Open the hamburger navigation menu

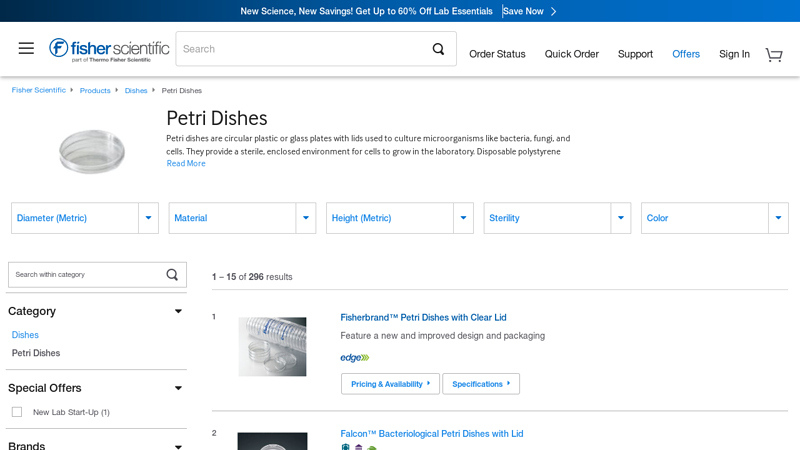[26, 48]
